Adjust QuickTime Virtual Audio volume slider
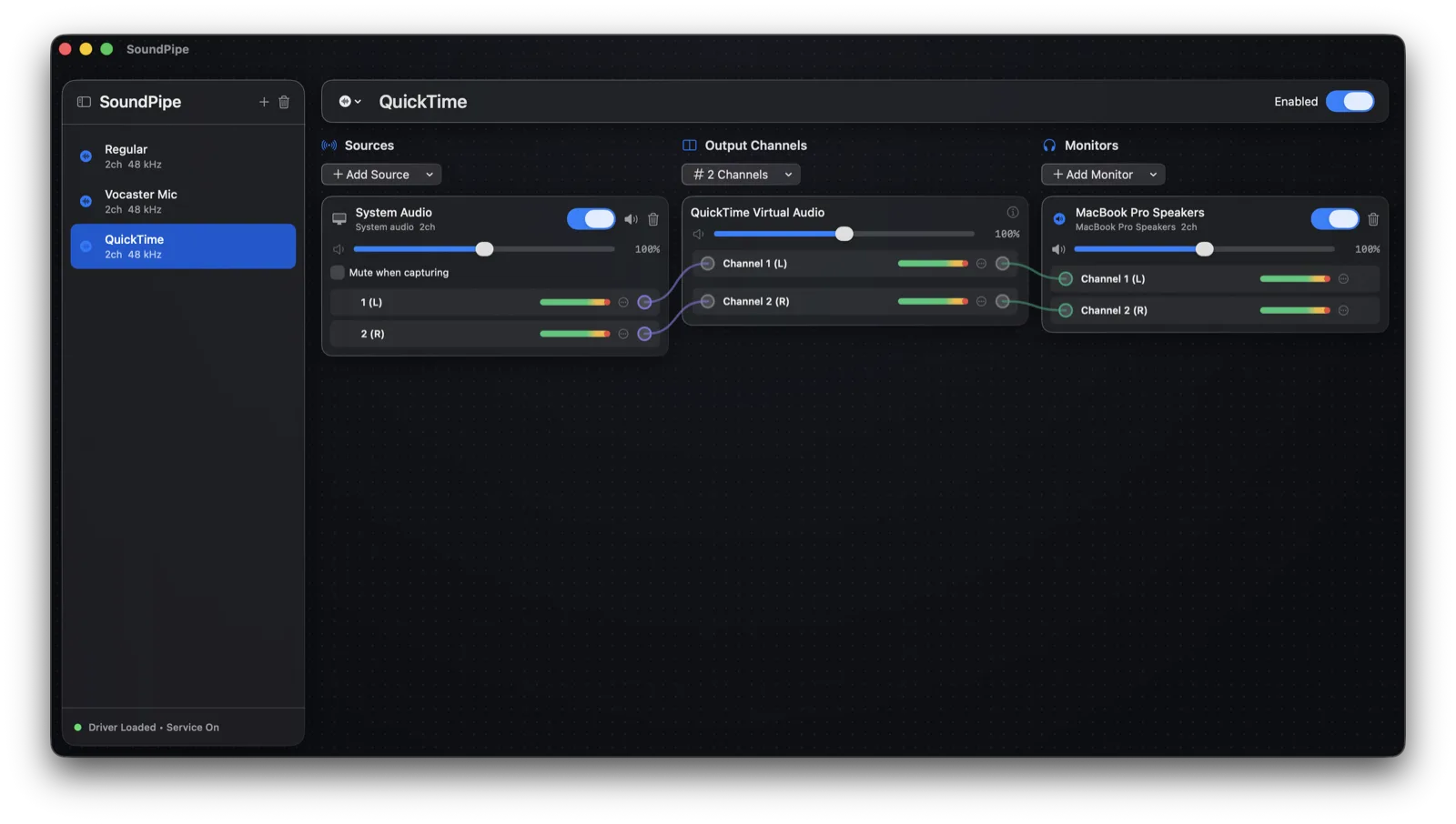This screenshot has width=1456, height=824. coord(844,234)
